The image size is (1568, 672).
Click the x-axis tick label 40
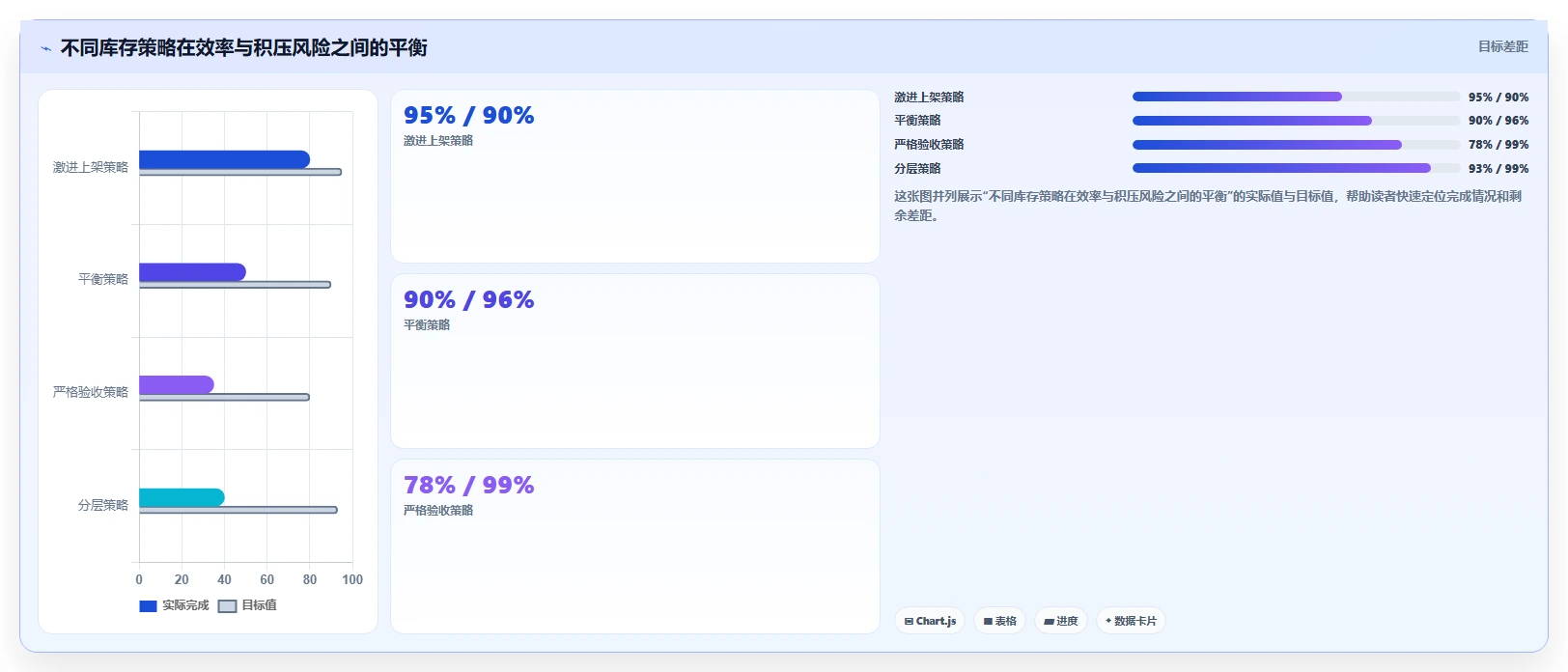click(224, 579)
